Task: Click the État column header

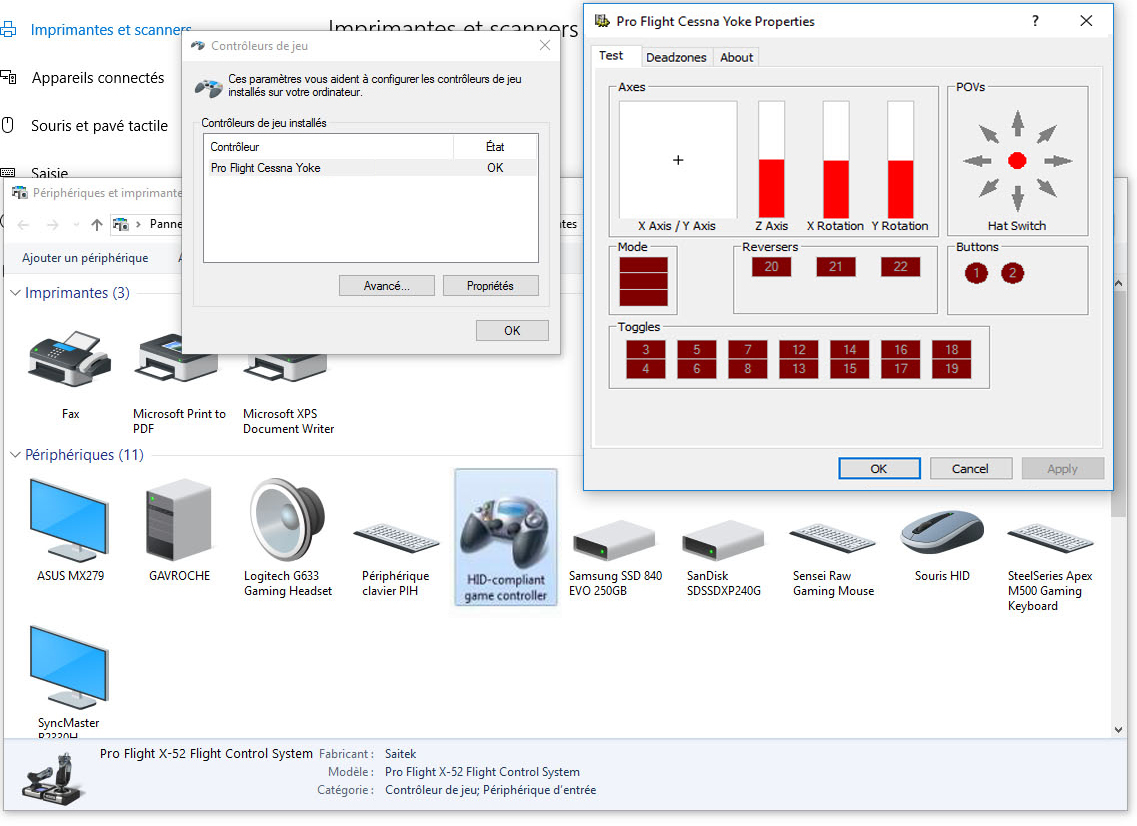Action: (495, 146)
